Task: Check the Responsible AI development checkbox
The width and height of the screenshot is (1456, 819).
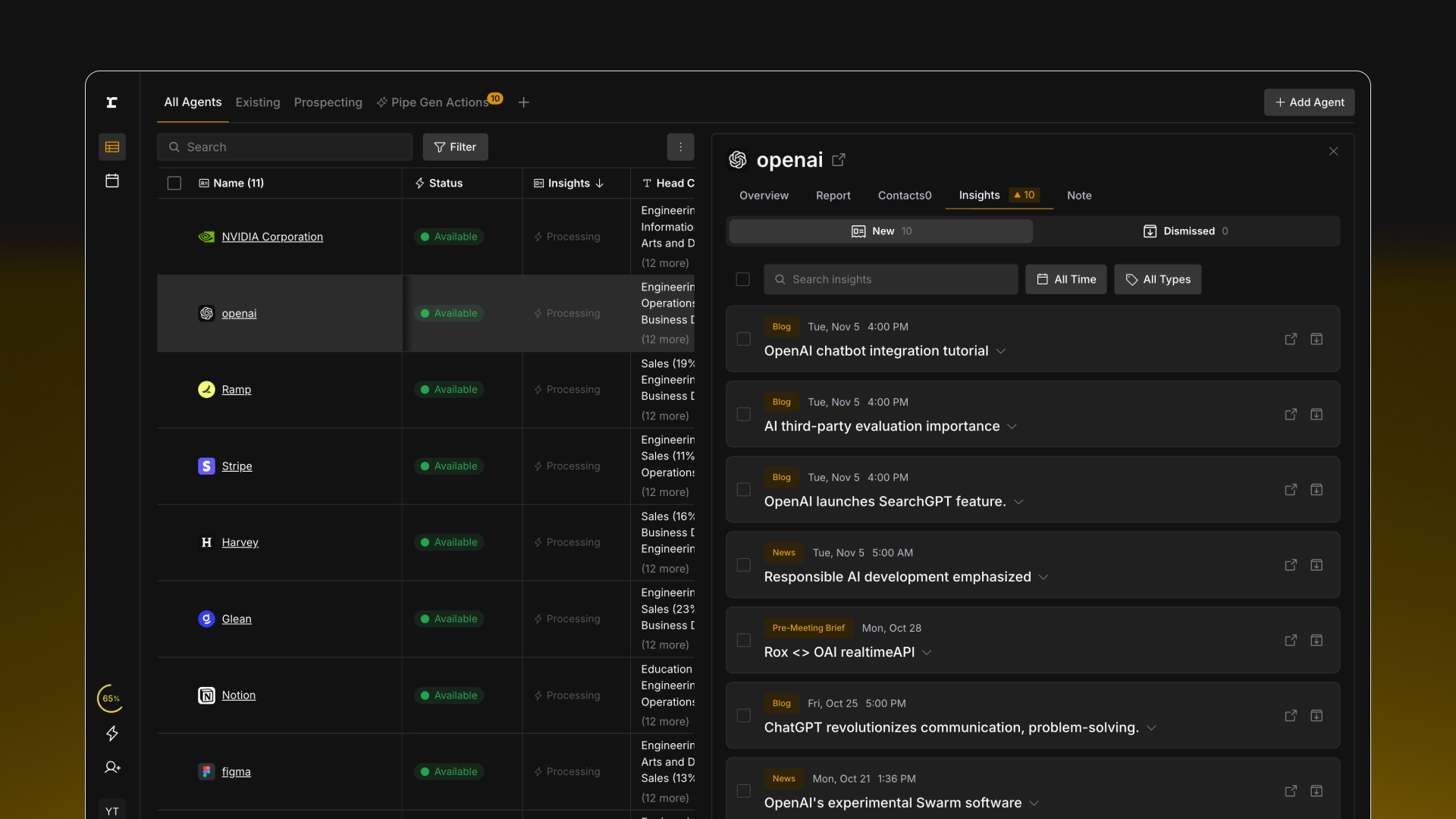Action: pos(744,565)
